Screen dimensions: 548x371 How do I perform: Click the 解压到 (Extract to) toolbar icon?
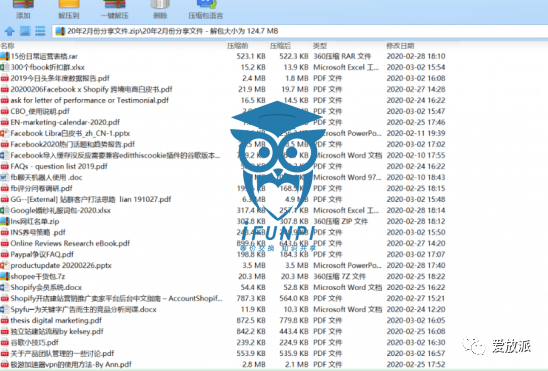[69, 9]
